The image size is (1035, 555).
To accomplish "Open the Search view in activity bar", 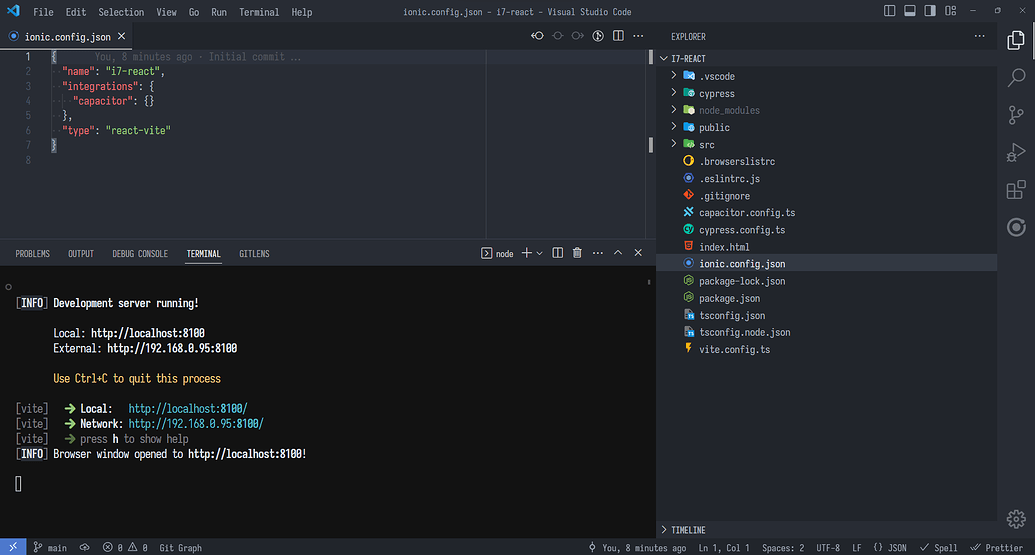I will click(1015, 77).
